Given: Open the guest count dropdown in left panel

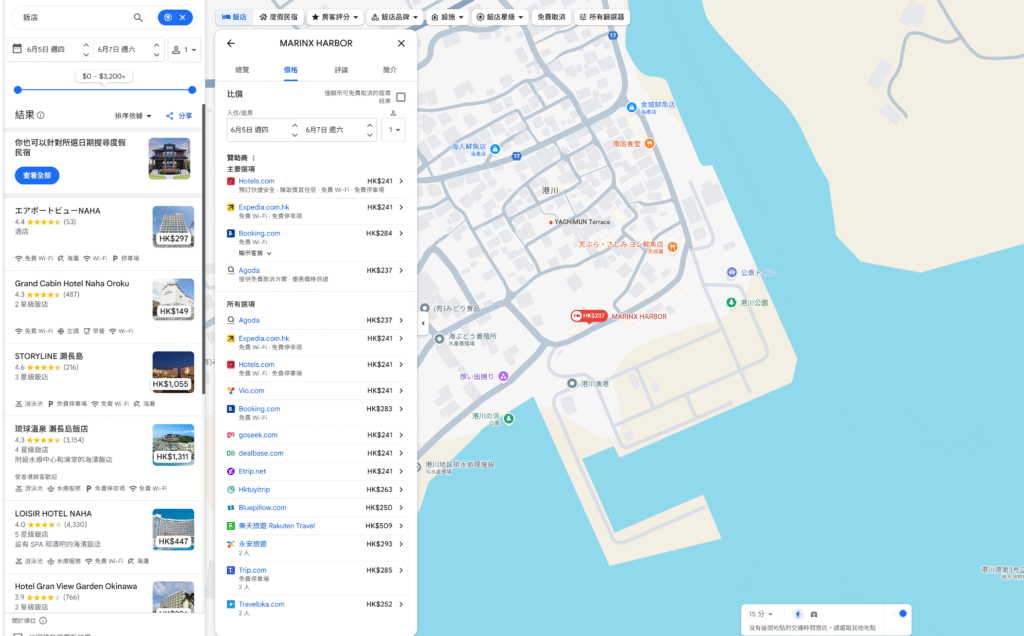Looking at the screenshot, I should coord(184,50).
